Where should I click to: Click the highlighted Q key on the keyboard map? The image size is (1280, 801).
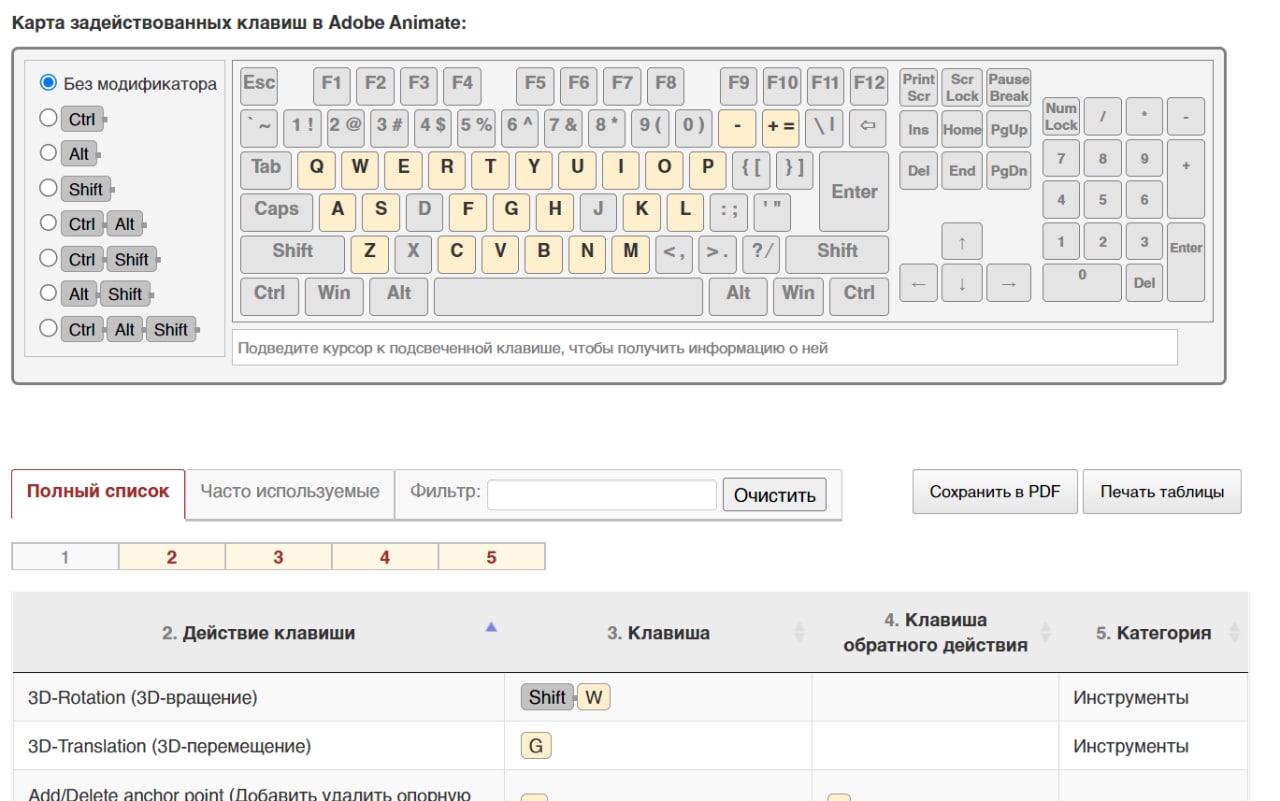[x=316, y=169]
